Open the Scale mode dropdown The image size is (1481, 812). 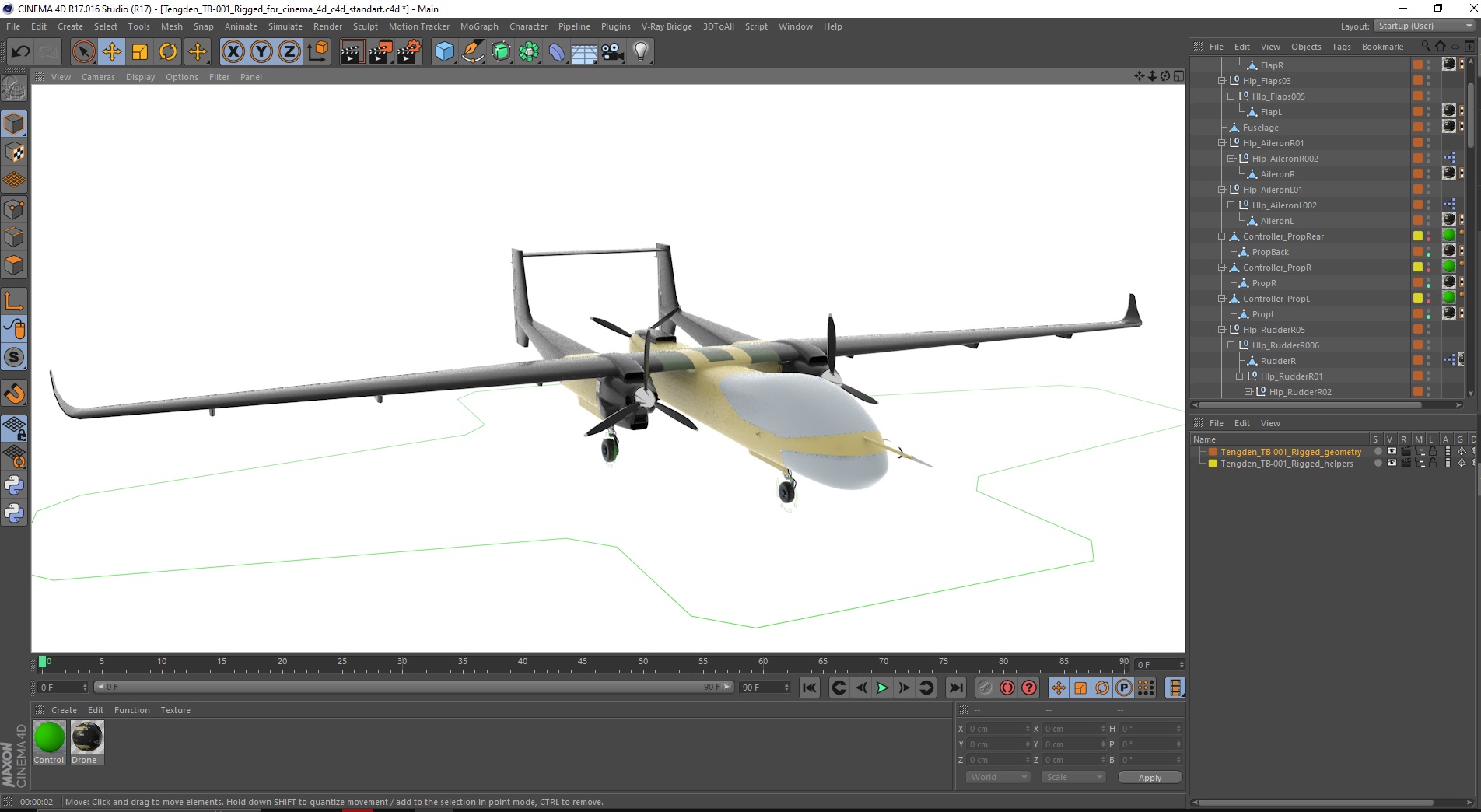[1073, 777]
